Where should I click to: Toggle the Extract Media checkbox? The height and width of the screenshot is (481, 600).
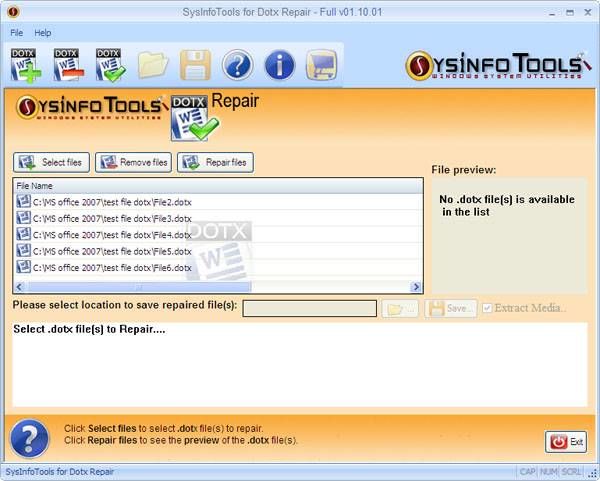click(x=487, y=308)
